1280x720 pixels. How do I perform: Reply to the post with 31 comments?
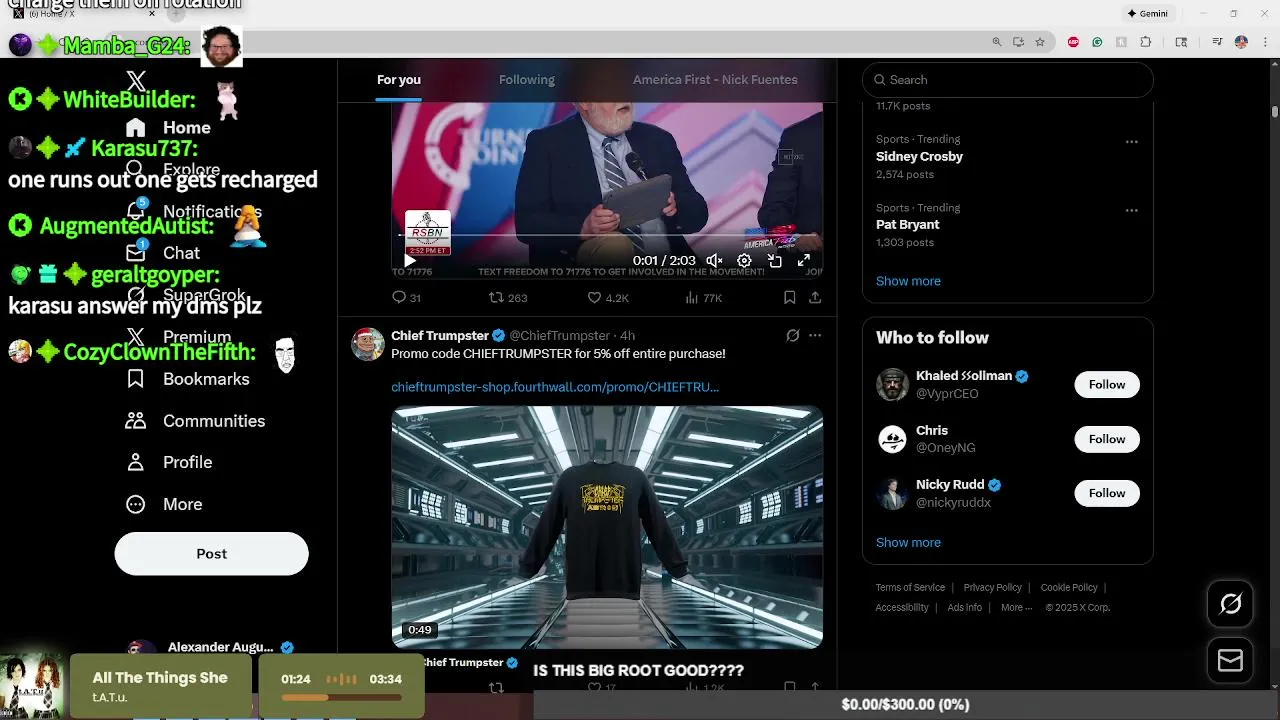tap(406, 298)
